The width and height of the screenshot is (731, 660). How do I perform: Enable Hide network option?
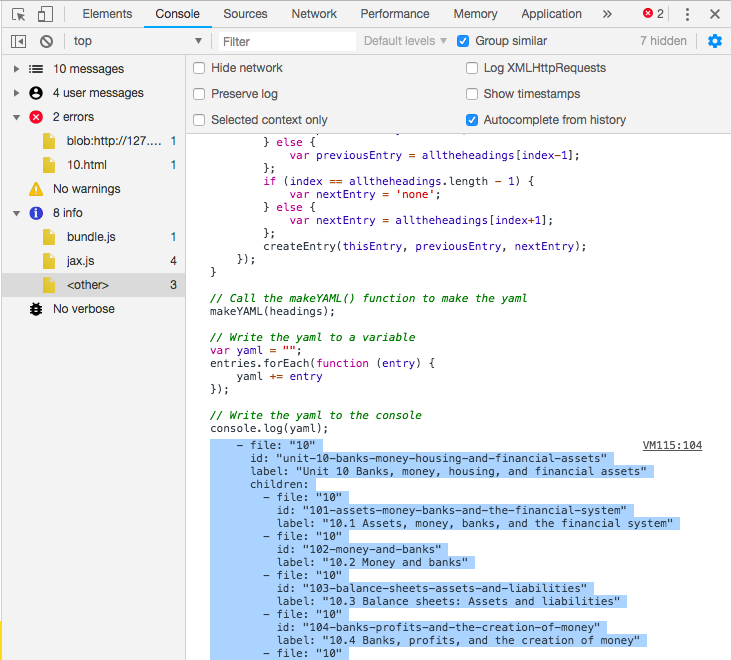pyautogui.click(x=199, y=68)
